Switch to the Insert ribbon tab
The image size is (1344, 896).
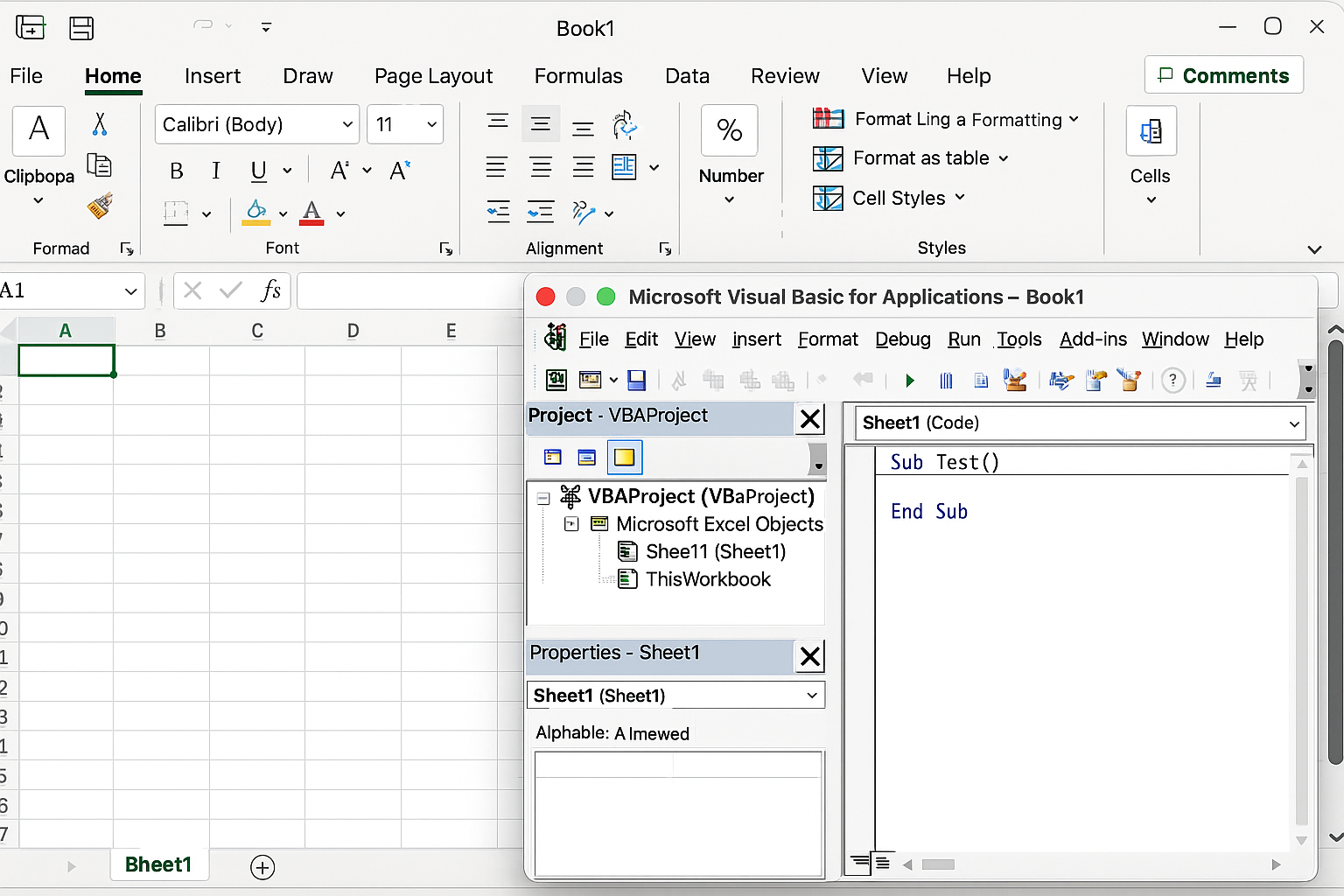[213, 76]
